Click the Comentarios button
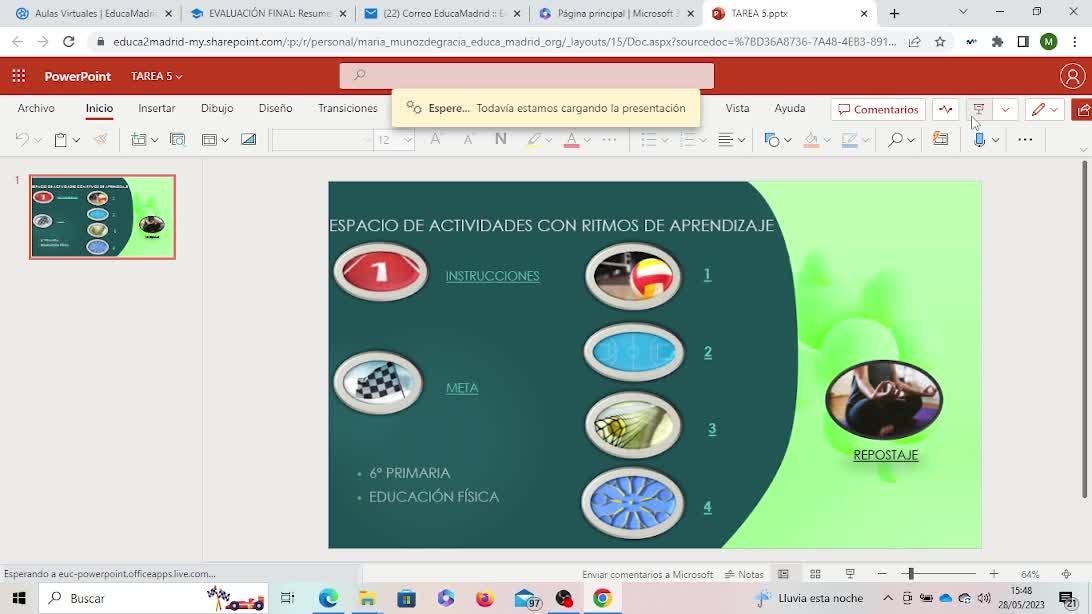The image size is (1092, 614). pyautogui.click(x=878, y=109)
